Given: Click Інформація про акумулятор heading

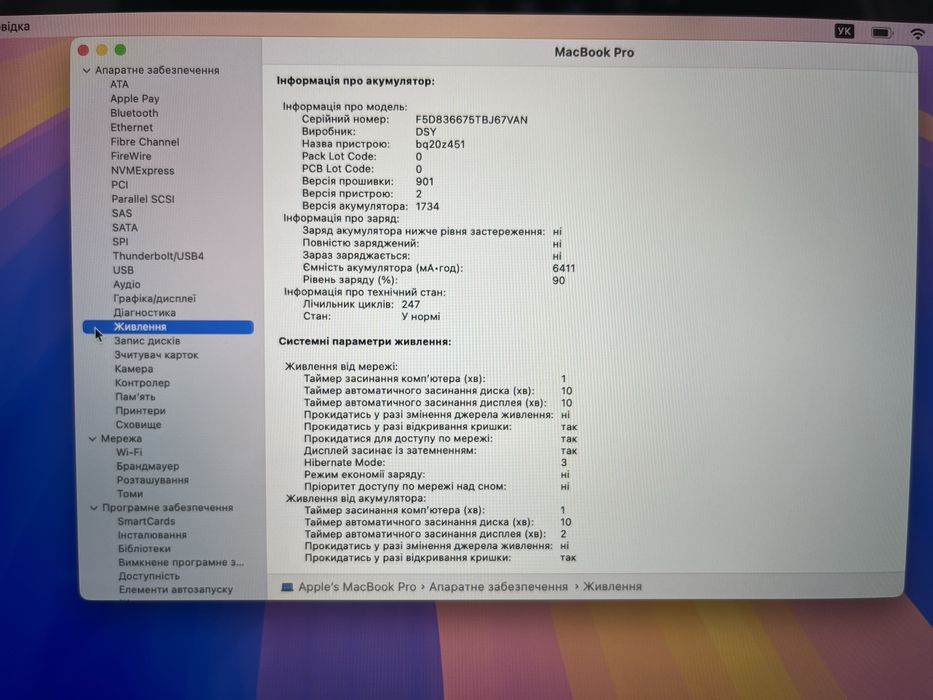Looking at the screenshot, I should click(x=355, y=81).
